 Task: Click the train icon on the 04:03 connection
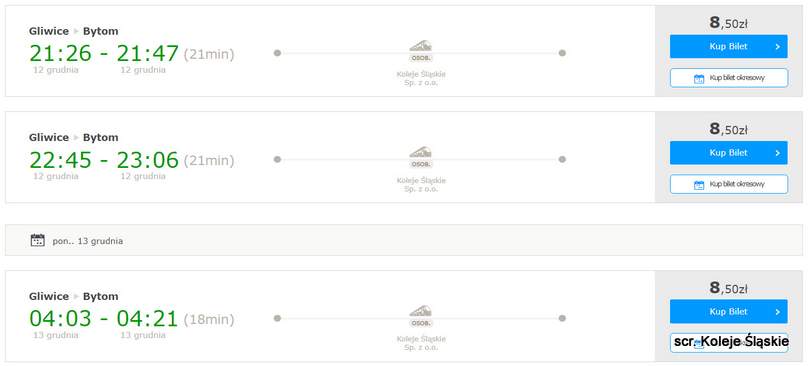tap(420, 316)
